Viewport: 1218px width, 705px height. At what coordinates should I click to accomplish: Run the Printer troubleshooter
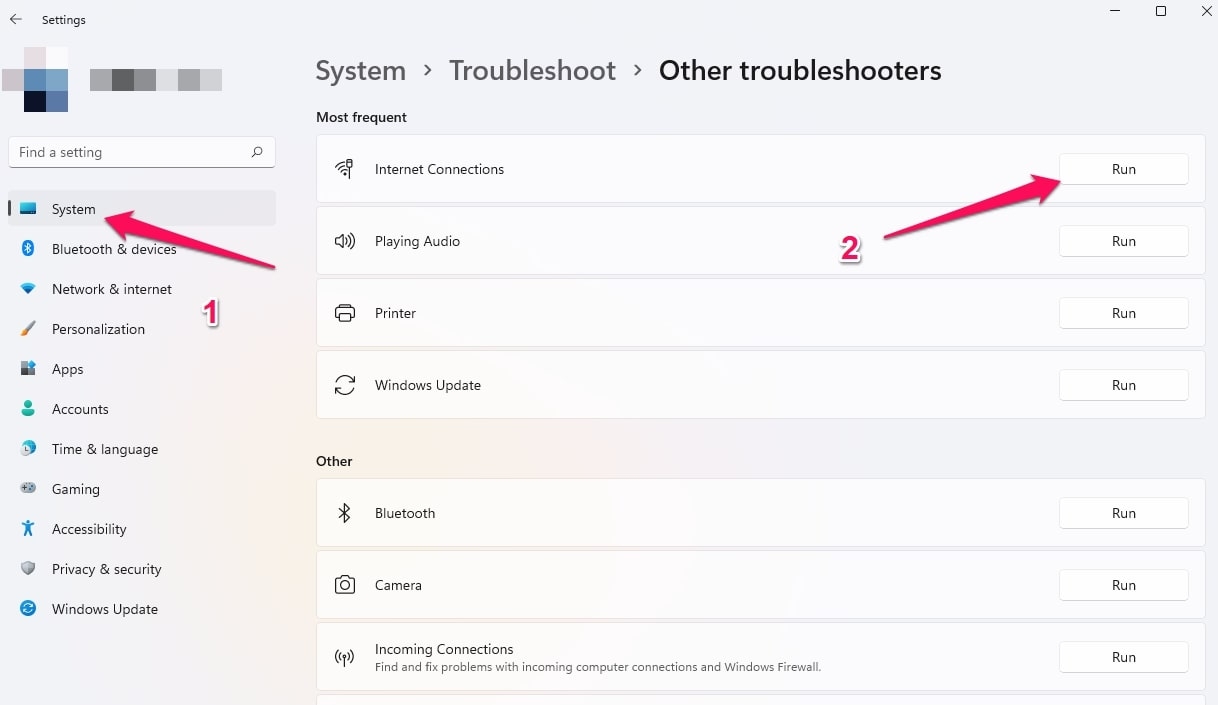(x=1124, y=313)
